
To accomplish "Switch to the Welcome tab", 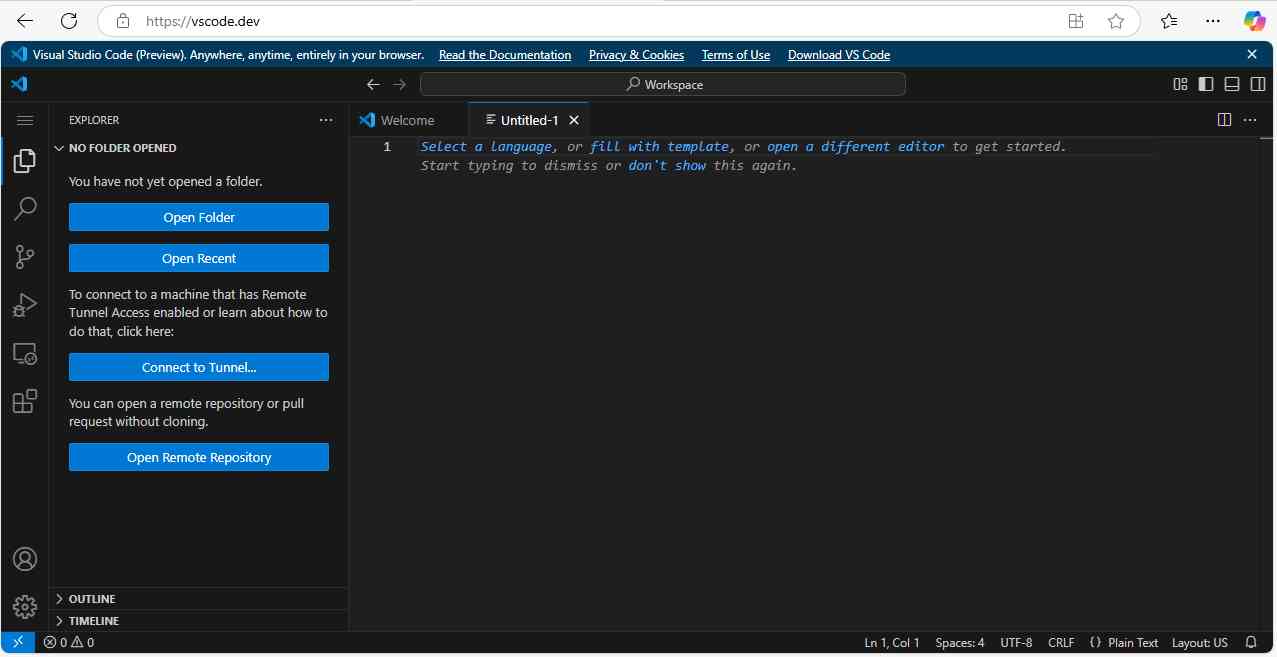I will pos(407,120).
